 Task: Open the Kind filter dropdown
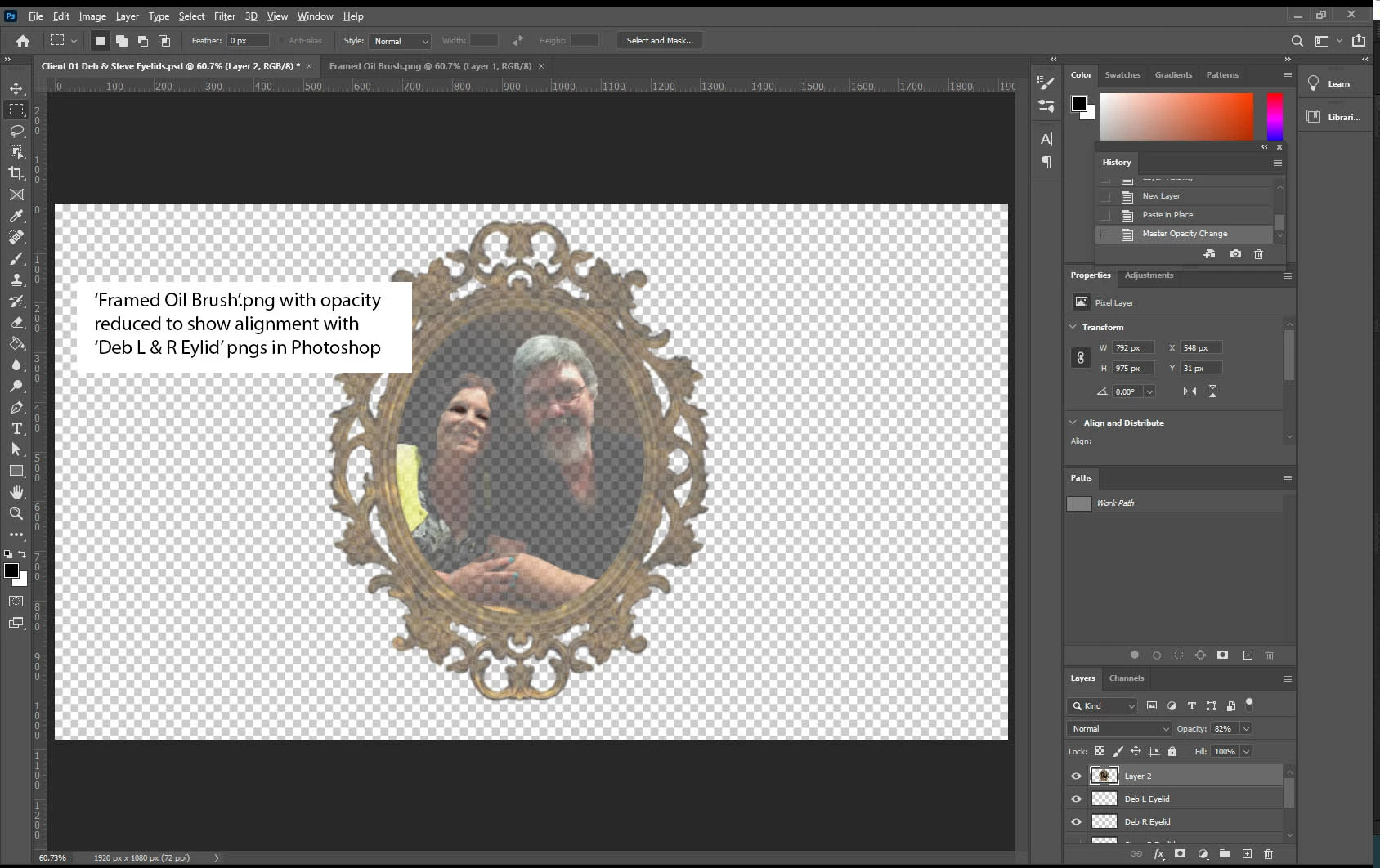pos(1102,705)
